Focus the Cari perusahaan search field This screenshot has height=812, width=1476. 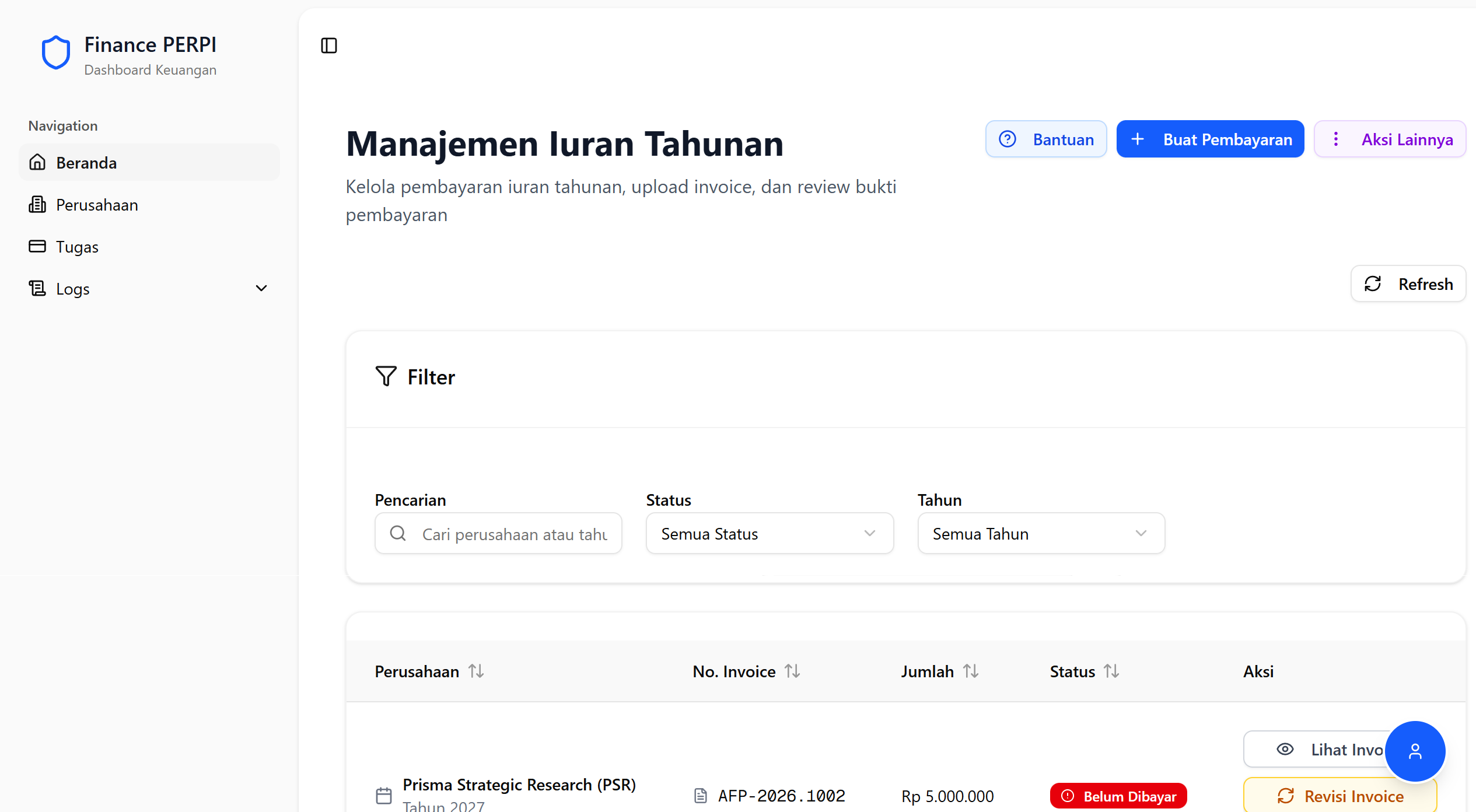[513, 534]
